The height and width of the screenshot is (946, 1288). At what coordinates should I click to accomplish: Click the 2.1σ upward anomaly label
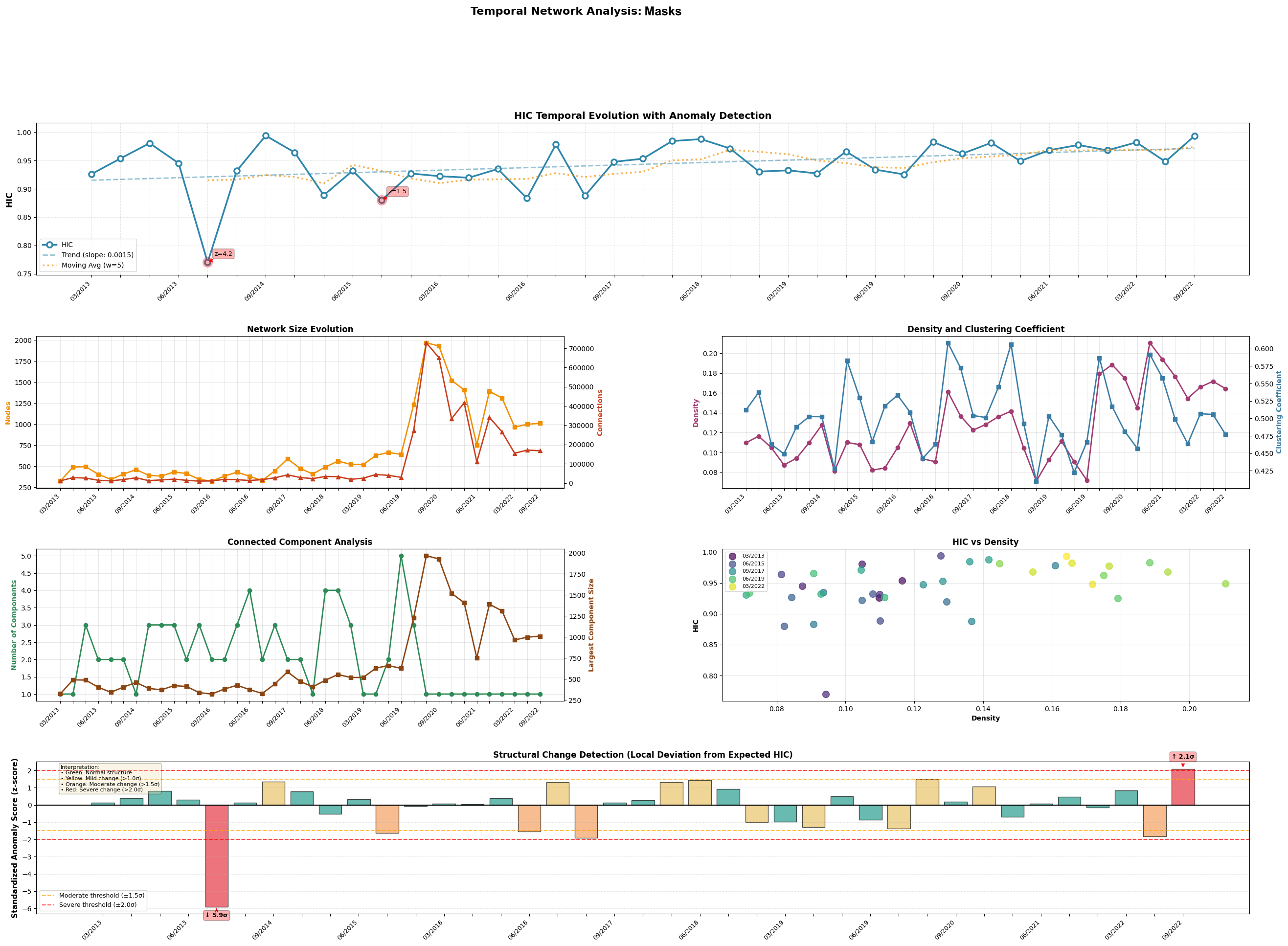click(x=1183, y=756)
